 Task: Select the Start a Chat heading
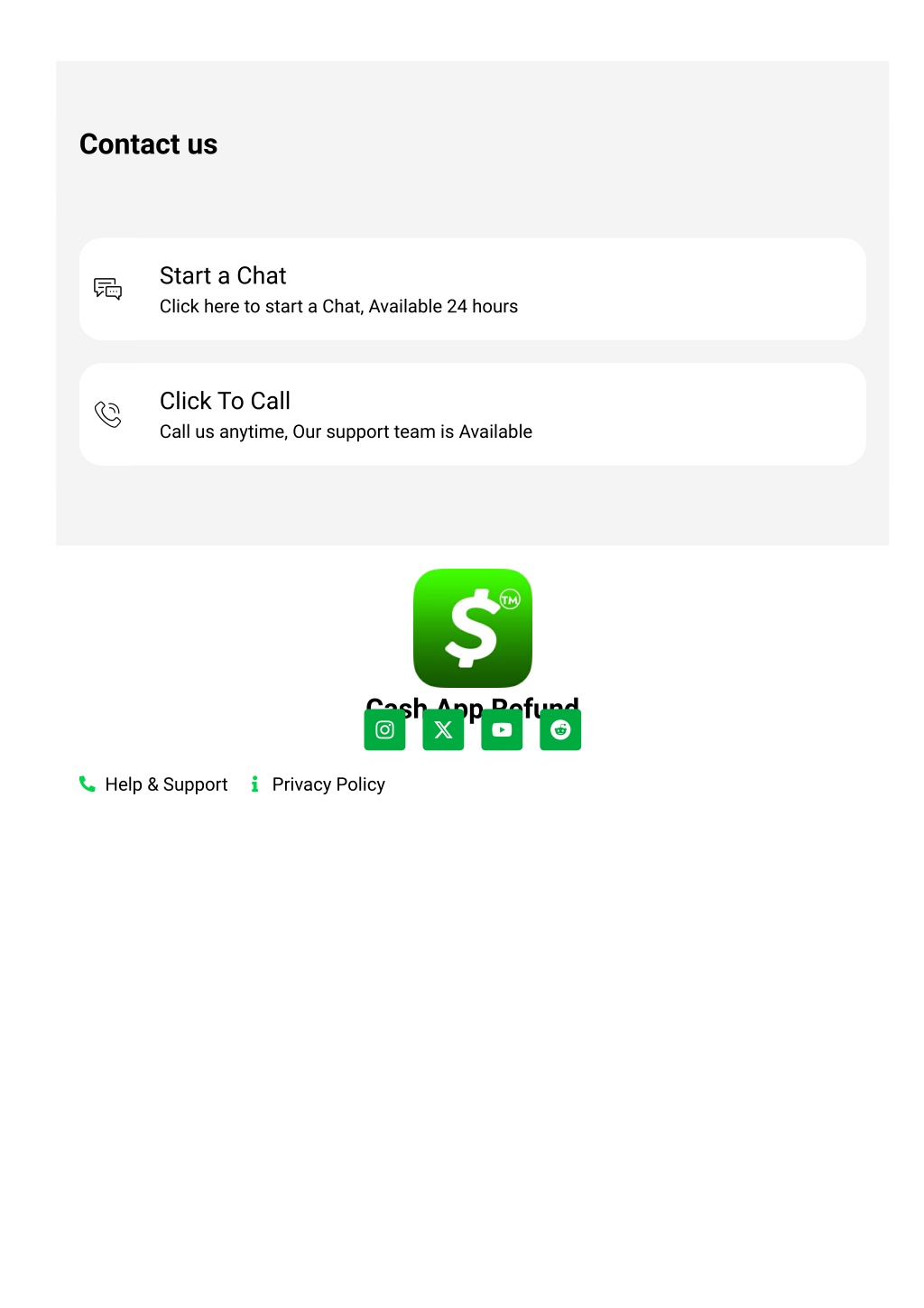coord(223,275)
